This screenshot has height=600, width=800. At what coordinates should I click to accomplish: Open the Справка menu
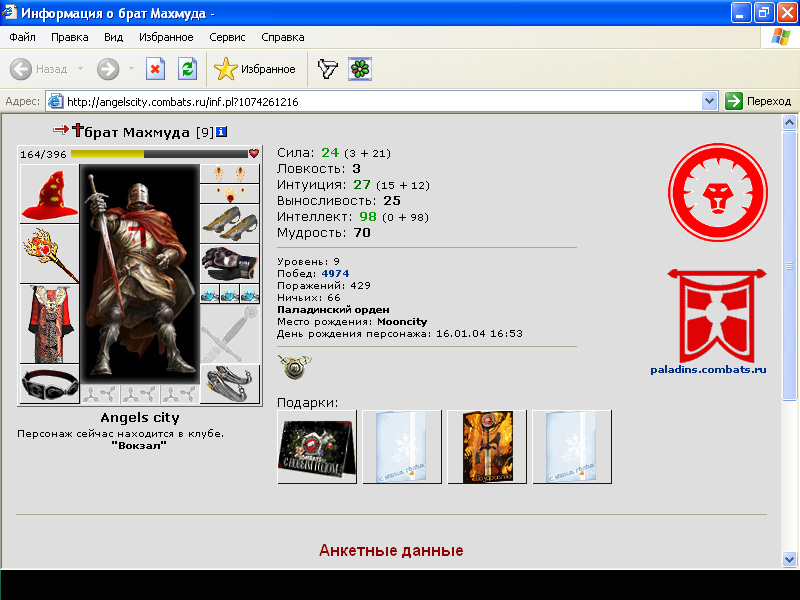tap(283, 37)
